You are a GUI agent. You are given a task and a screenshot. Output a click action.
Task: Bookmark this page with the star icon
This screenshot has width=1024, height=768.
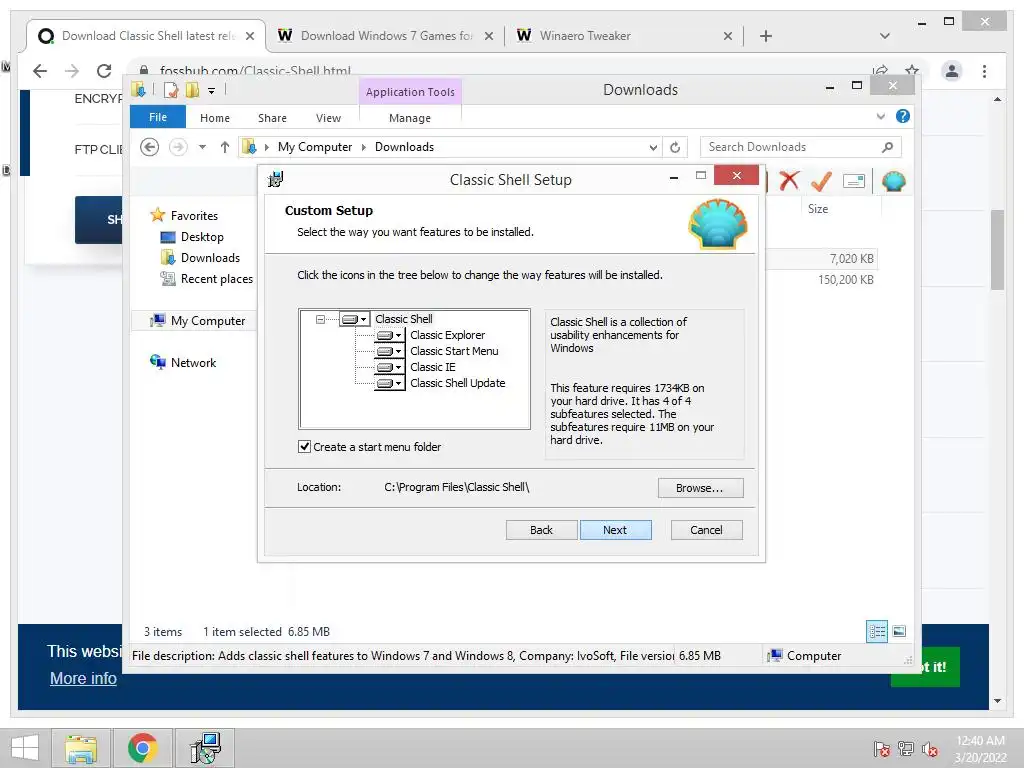[x=912, y=70]
